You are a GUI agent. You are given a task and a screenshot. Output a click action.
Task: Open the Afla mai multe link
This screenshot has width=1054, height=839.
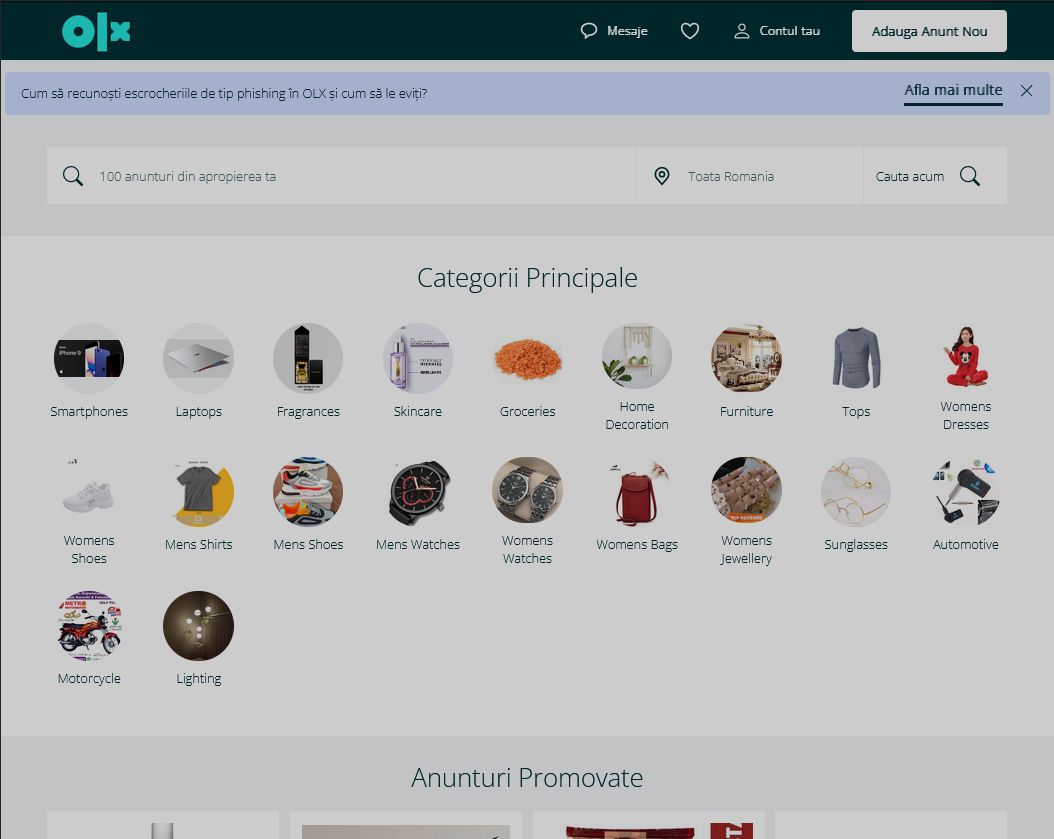(953, 90)
